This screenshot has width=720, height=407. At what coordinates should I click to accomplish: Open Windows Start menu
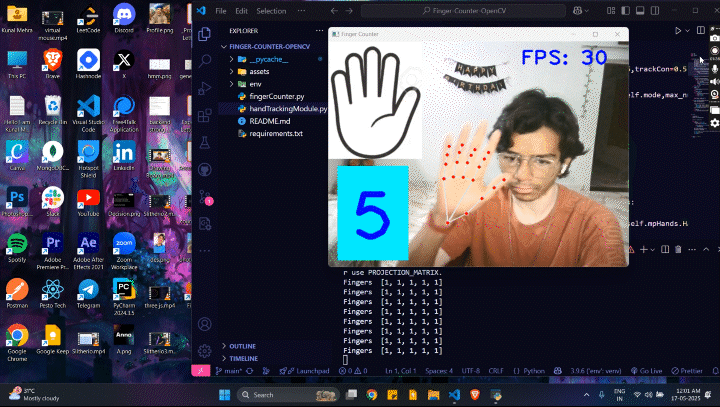(225, 395)
